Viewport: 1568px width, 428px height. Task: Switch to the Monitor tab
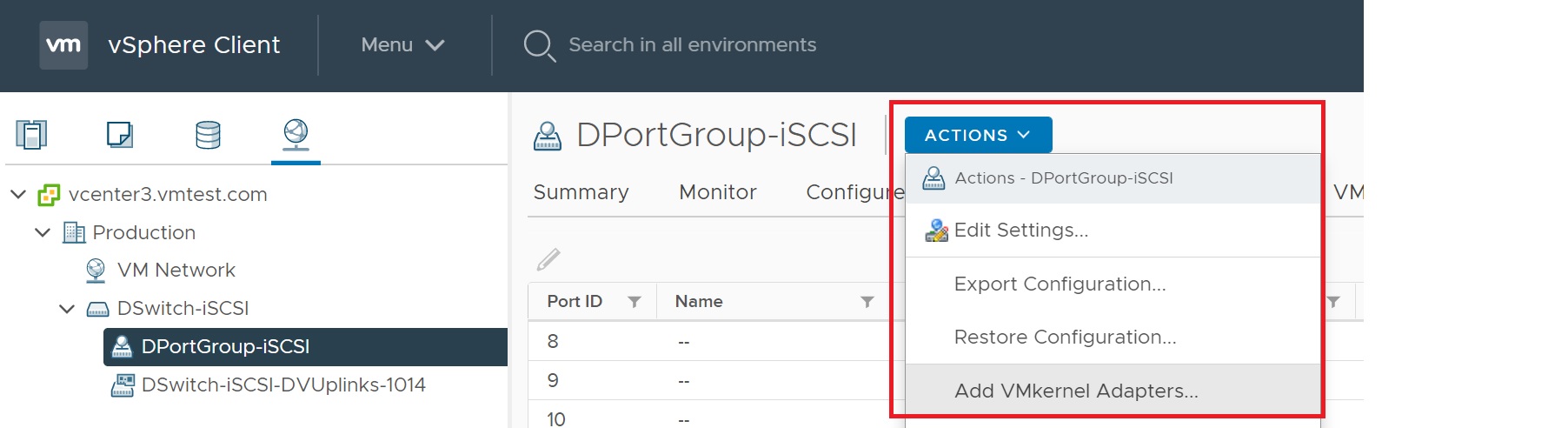[x=717, y=192]
